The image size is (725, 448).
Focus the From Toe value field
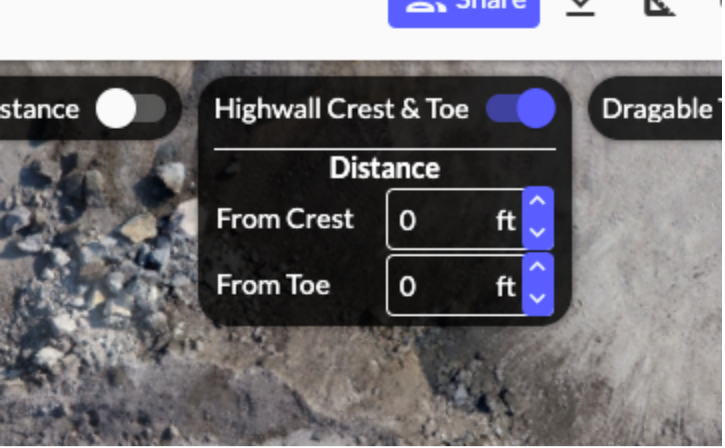pyautogui.click(x=455, y=286)
